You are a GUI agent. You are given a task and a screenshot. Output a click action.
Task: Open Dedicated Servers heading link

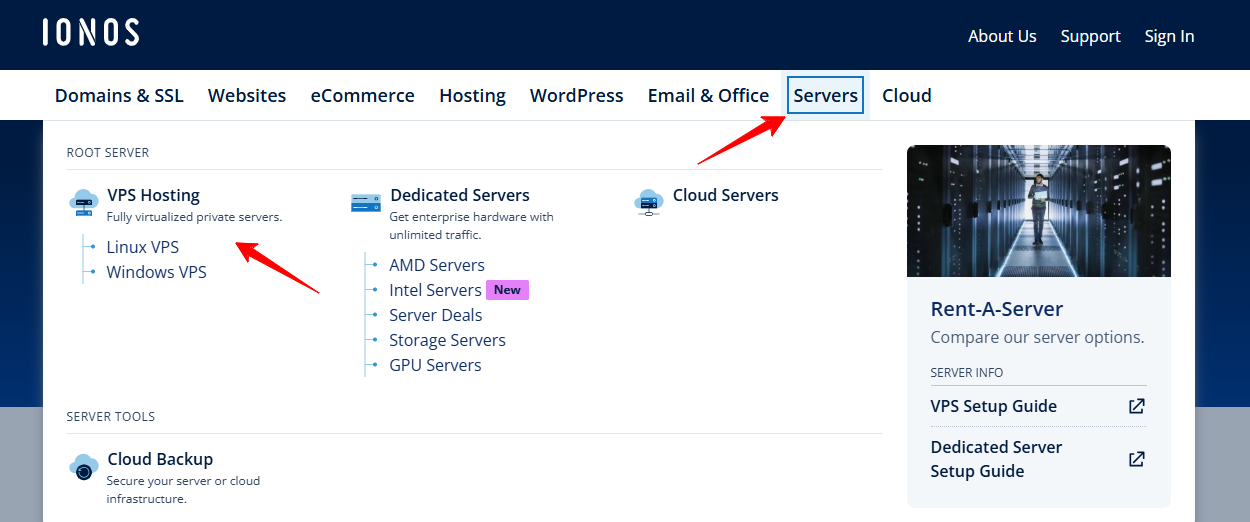tap(459, 195)
